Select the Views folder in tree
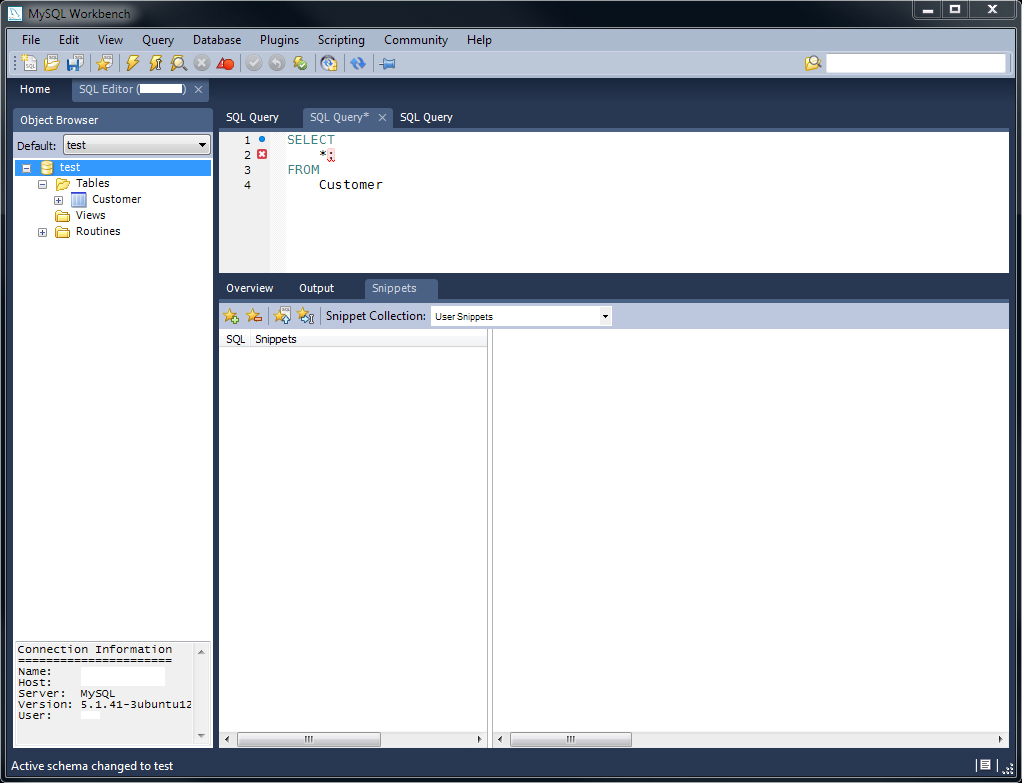This screenshot has height=783, width=1022. pyautogui.click(x=91, y=215)
